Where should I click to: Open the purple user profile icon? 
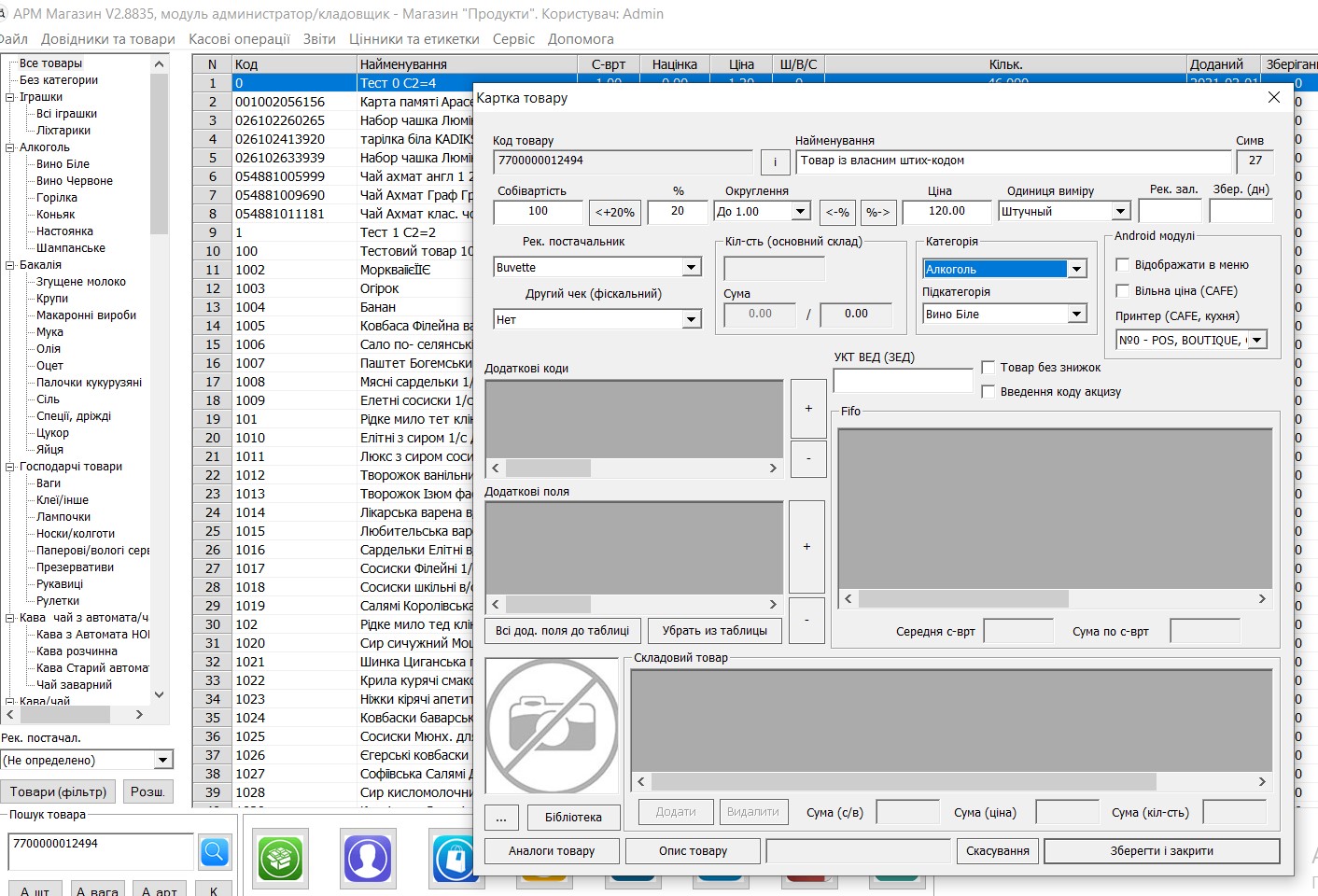click(x=368, y=858)
